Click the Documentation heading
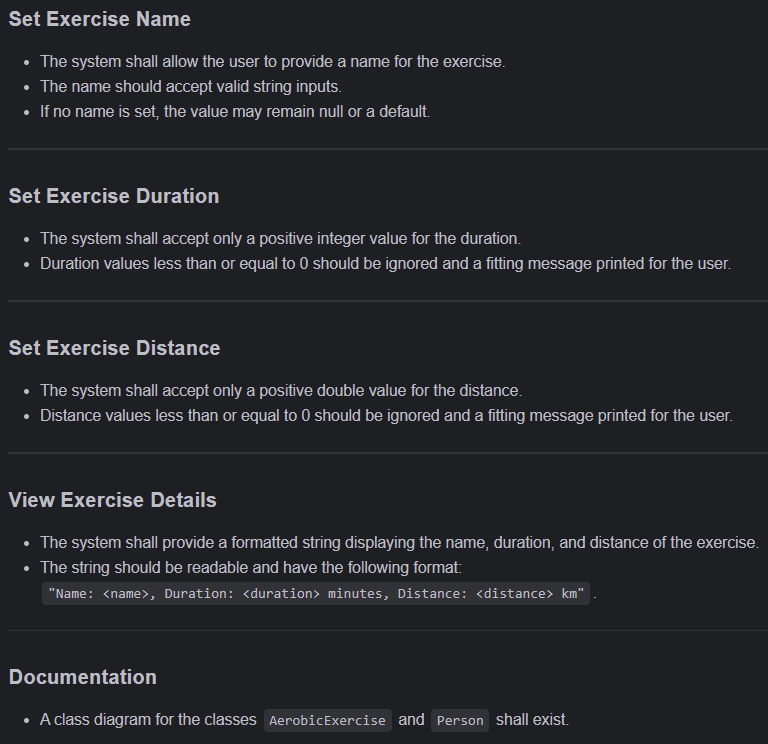Screen dimensions: 768x744 83,677
